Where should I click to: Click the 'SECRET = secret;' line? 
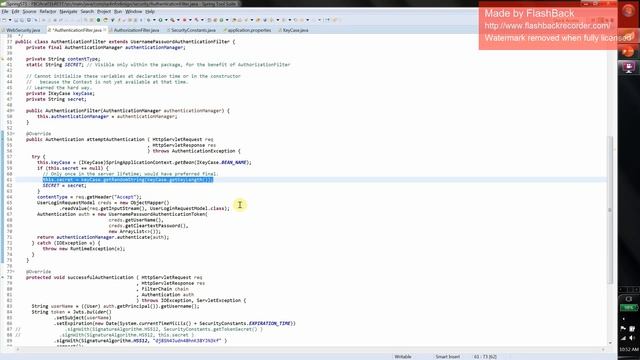[64, 185]
